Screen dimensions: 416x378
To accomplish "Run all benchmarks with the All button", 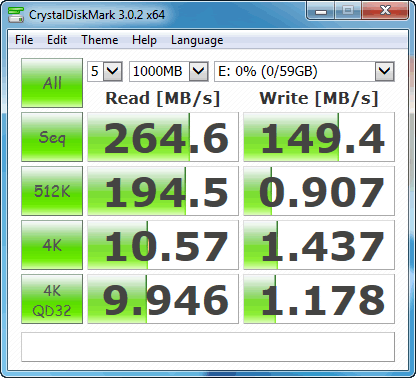I will [52, 83].
